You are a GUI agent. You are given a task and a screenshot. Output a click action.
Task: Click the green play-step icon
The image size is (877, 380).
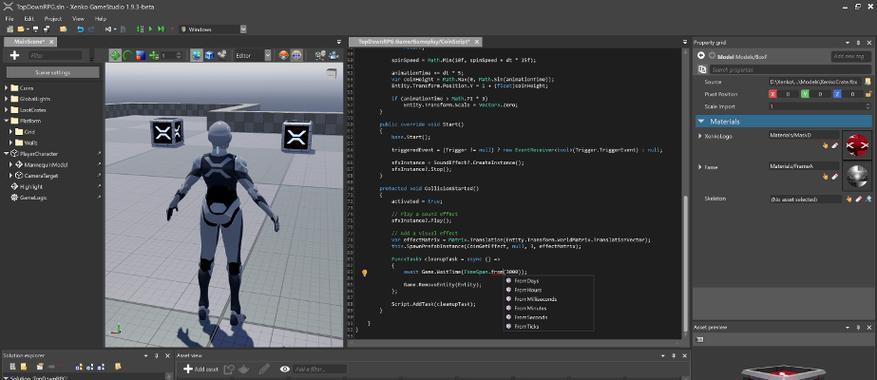point(161,29)
